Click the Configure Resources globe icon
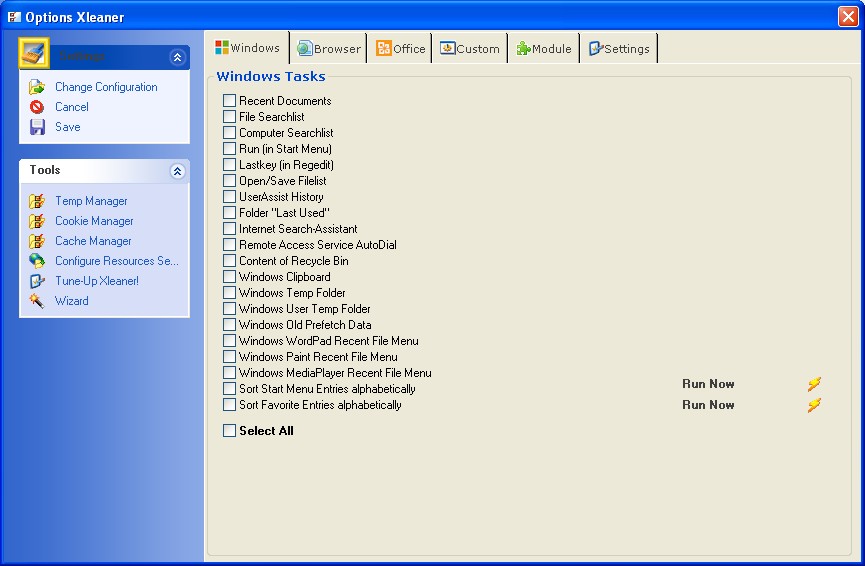The height and width of the screenshot is (566, 865). [37, 261]
